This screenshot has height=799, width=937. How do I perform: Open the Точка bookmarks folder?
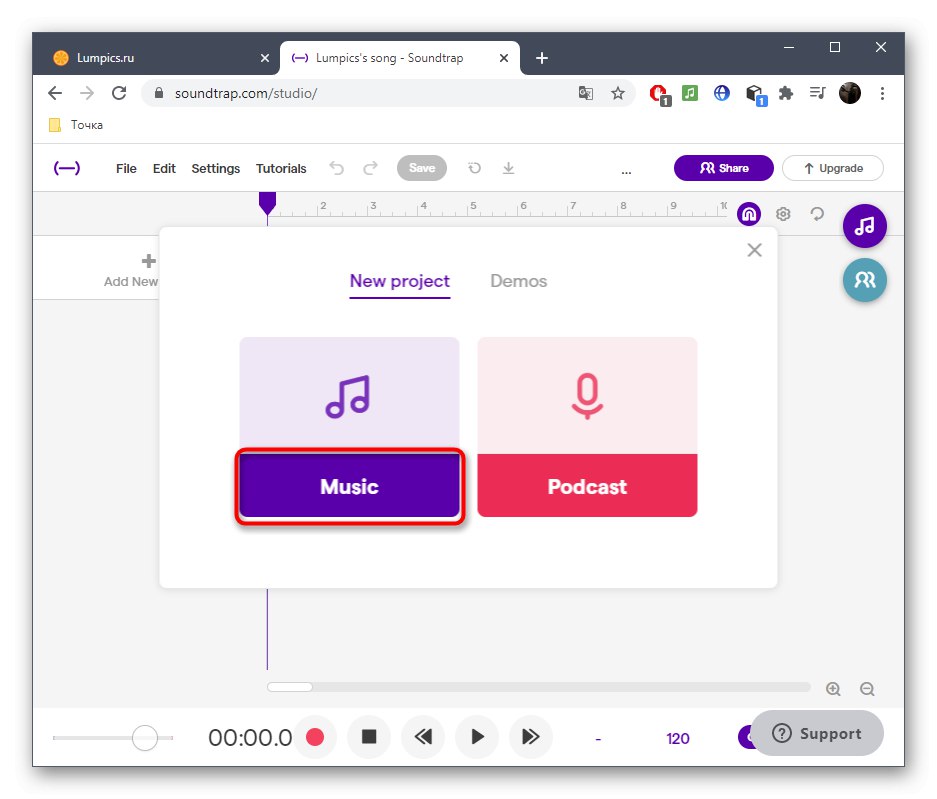click(x=76, y=125)
